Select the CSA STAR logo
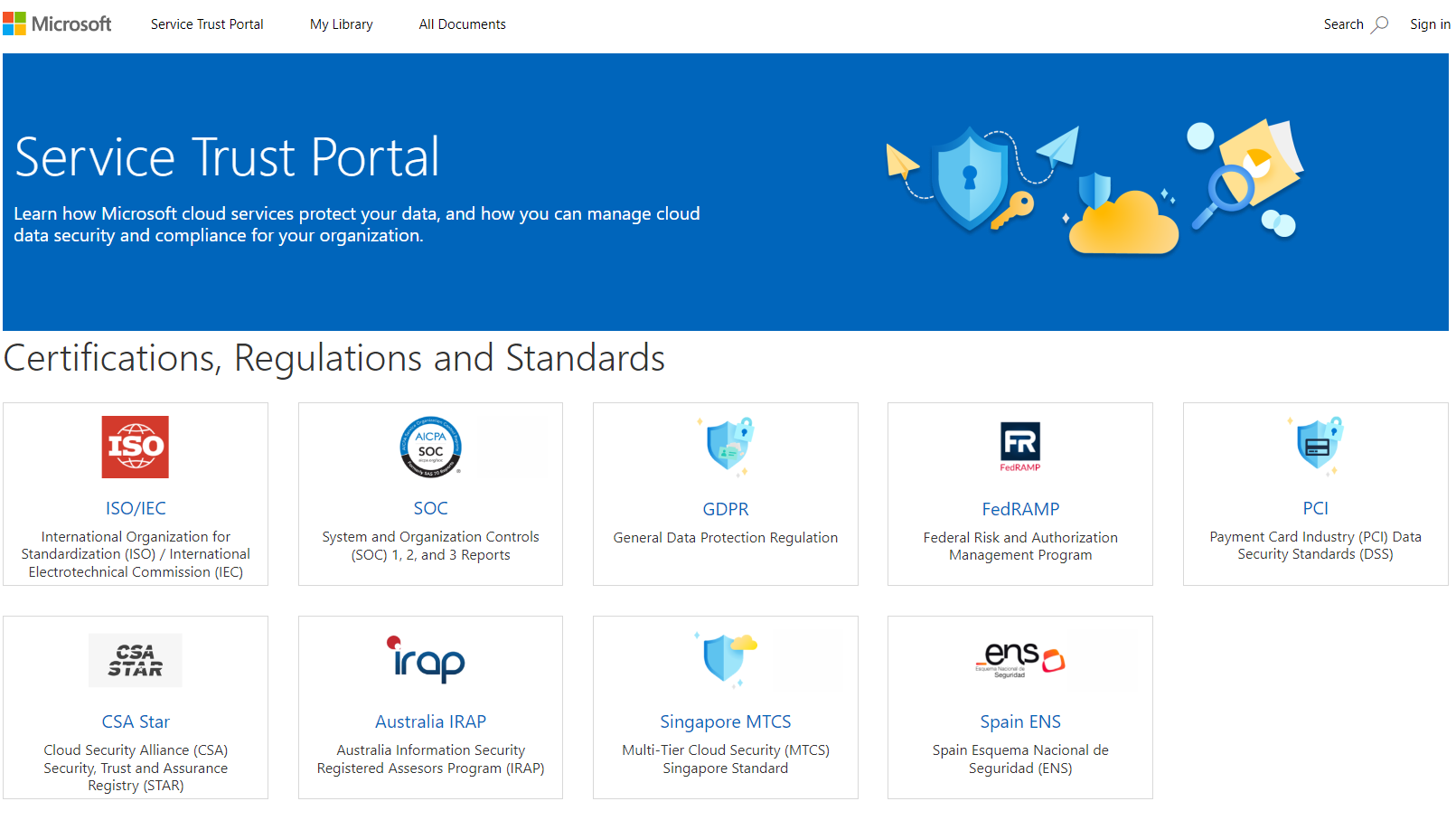The height and width of the screenshot is (839, 1456). pos(135,659)
